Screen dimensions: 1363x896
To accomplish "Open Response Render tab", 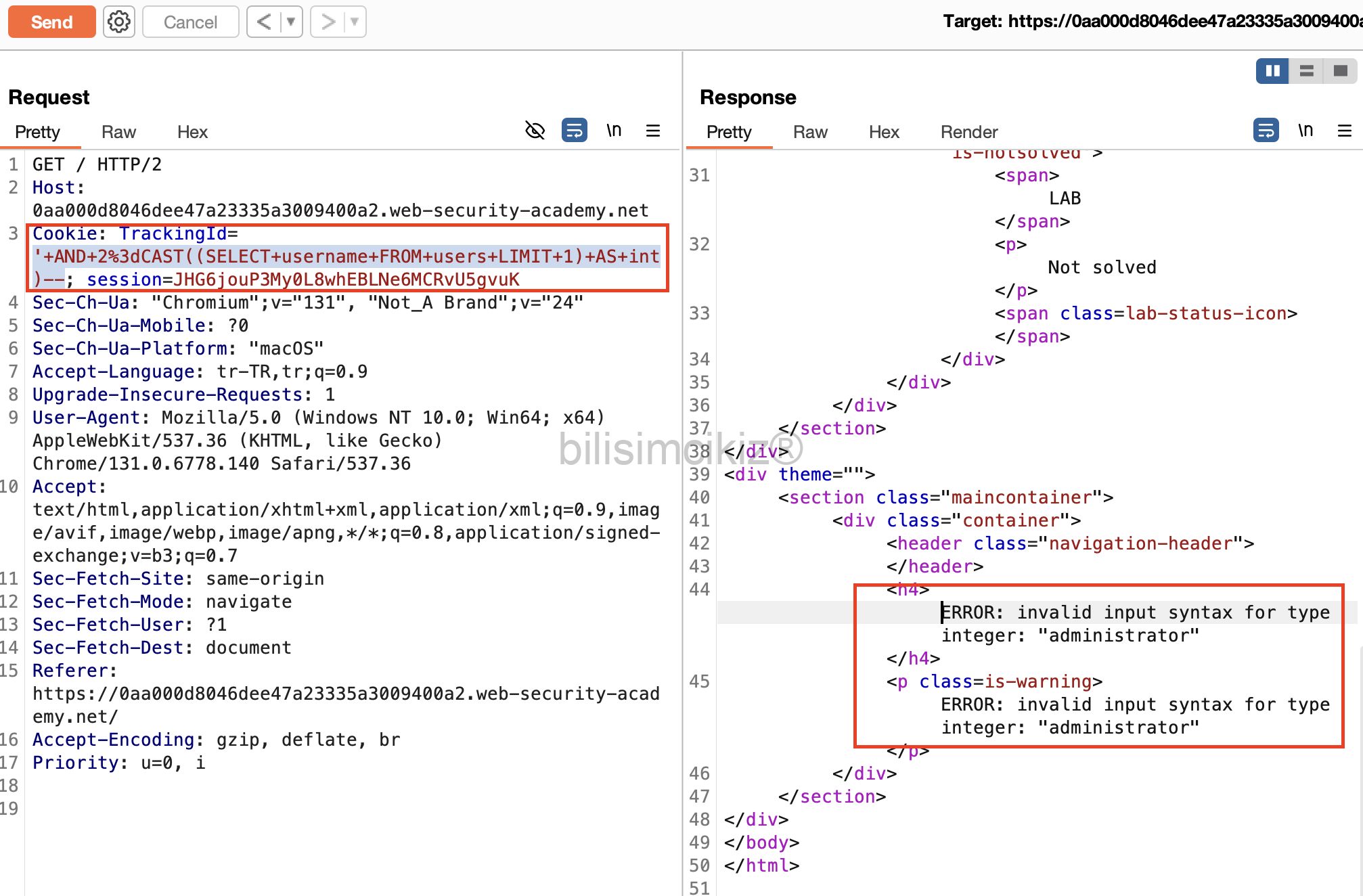I will [968, 132].
